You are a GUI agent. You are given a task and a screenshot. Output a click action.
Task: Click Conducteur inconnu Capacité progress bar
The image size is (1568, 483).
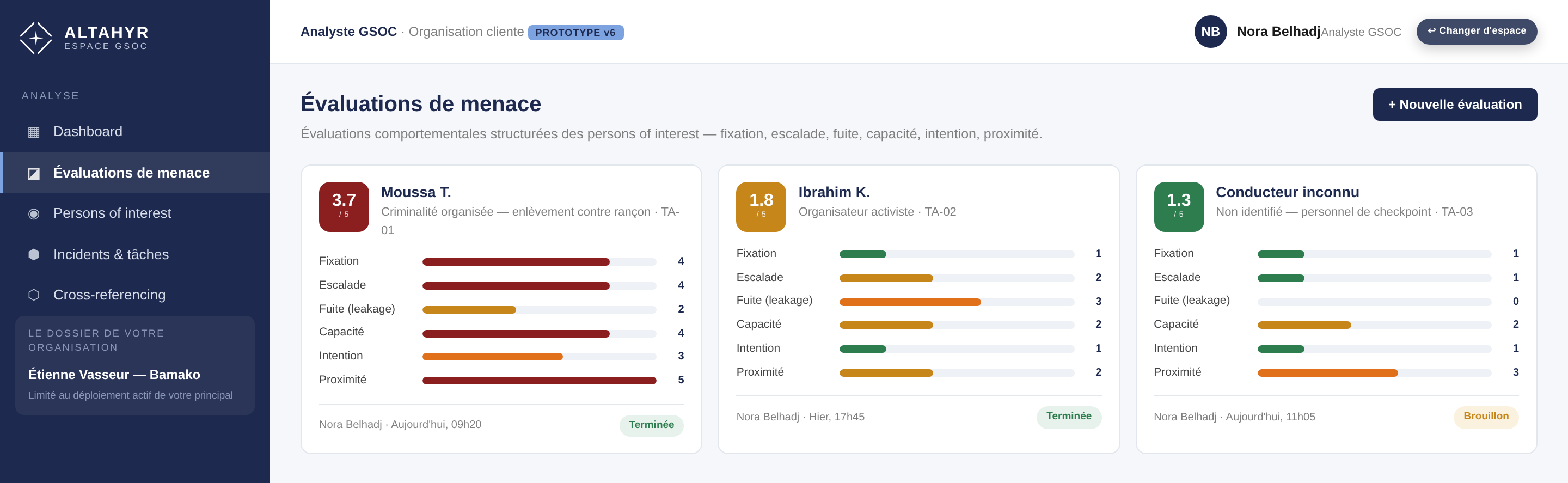tap(1374, 325)
